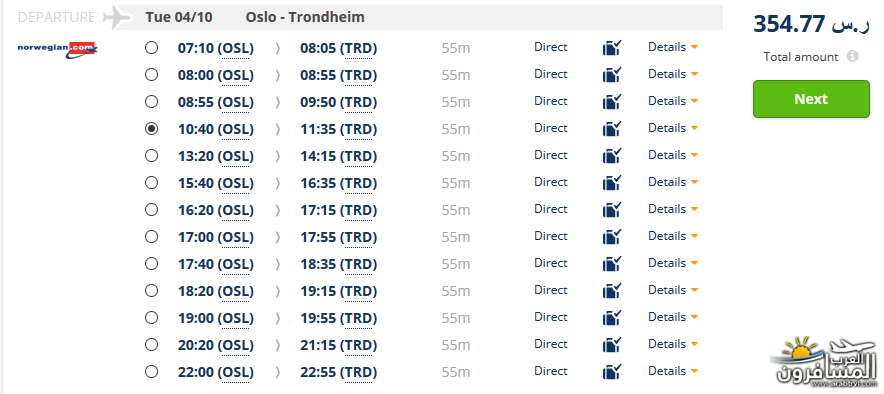This screenshot has width=884, height=394.
Task: Choose the 22:00 OSL flight radio button
Action: coord(151,371)
